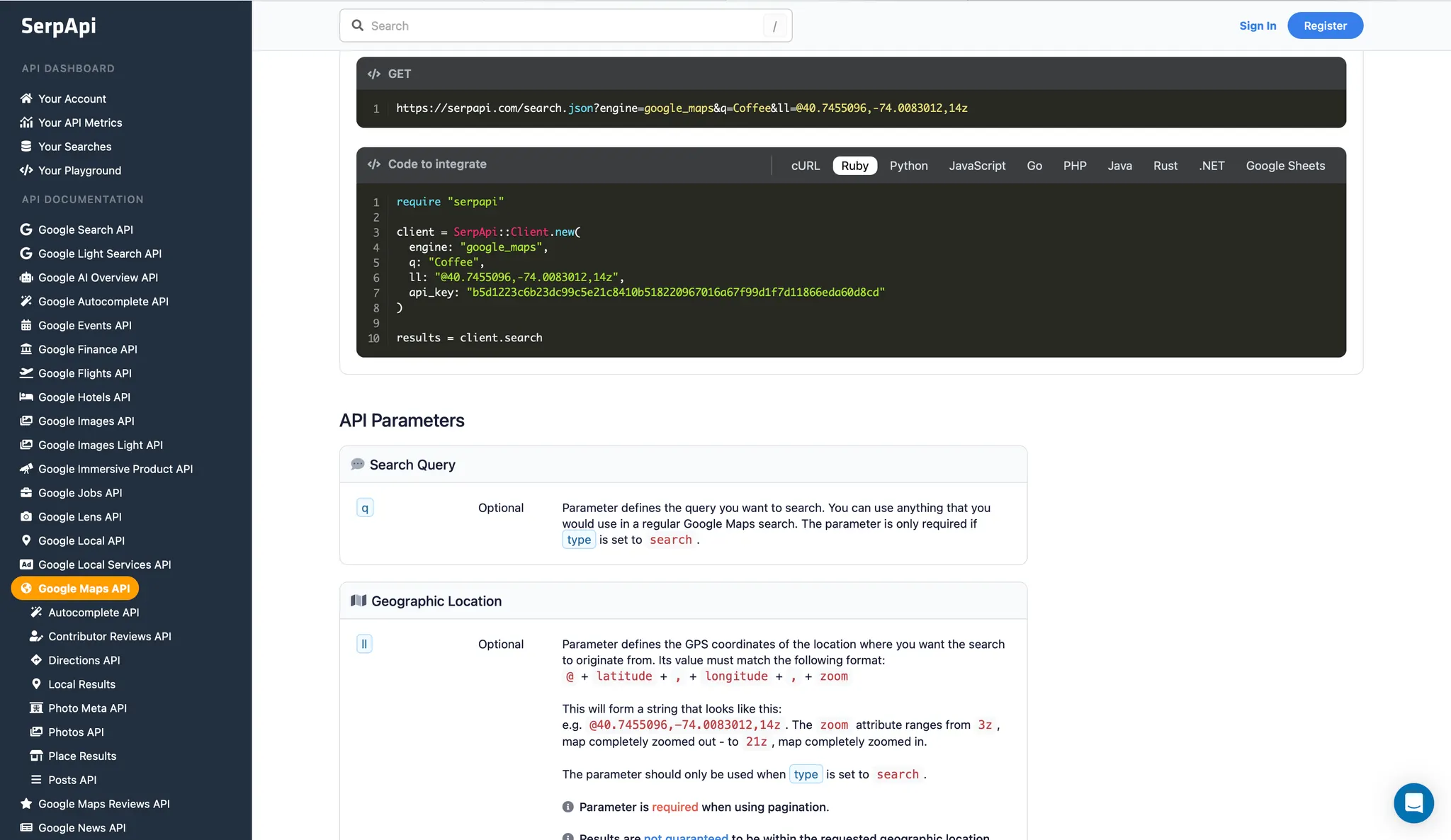Click the Google Maps Reviews star icon
1451x840 pixels.
point(26,804)
